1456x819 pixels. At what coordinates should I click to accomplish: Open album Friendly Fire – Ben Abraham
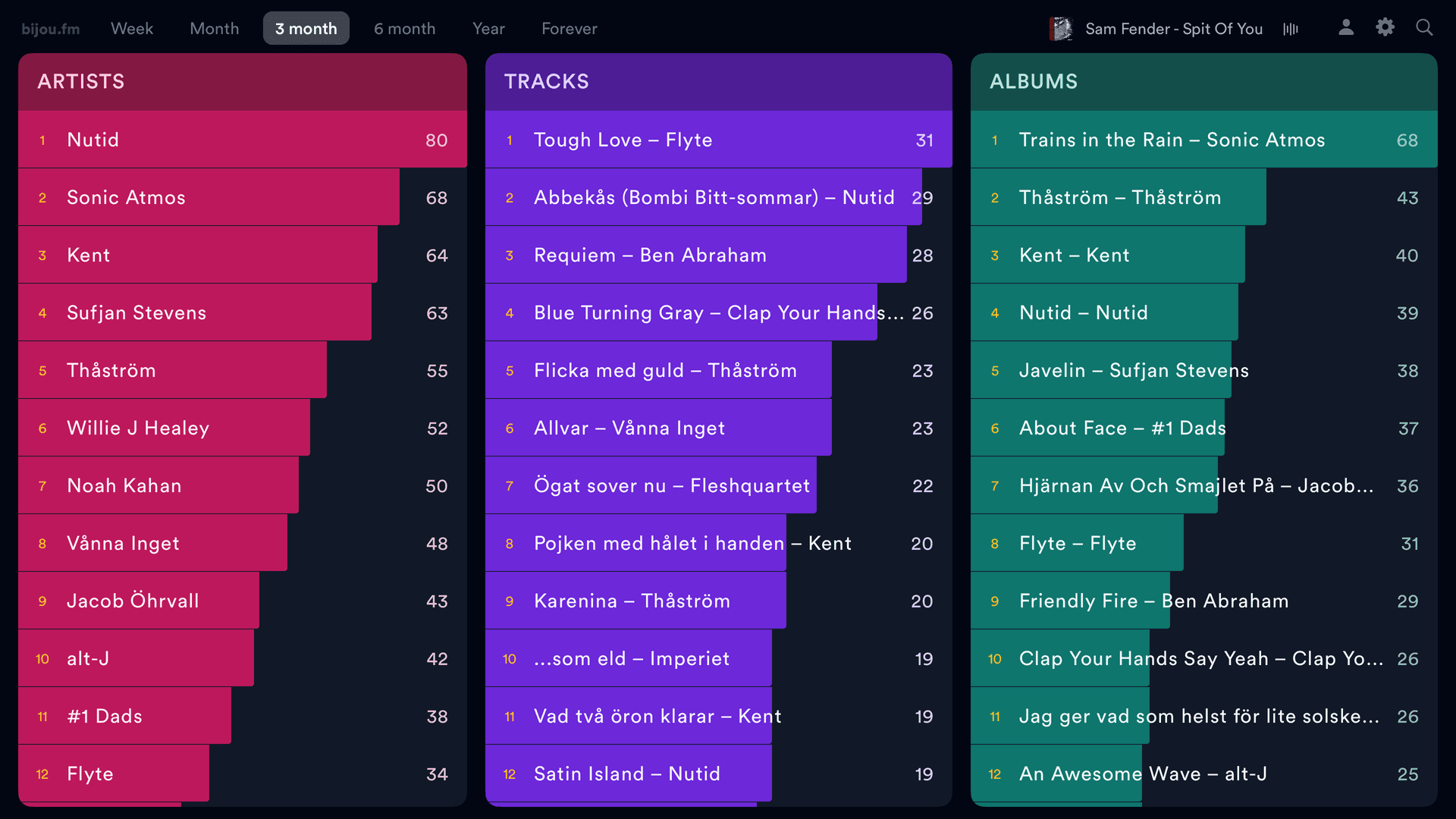(x=1204, y=601)
